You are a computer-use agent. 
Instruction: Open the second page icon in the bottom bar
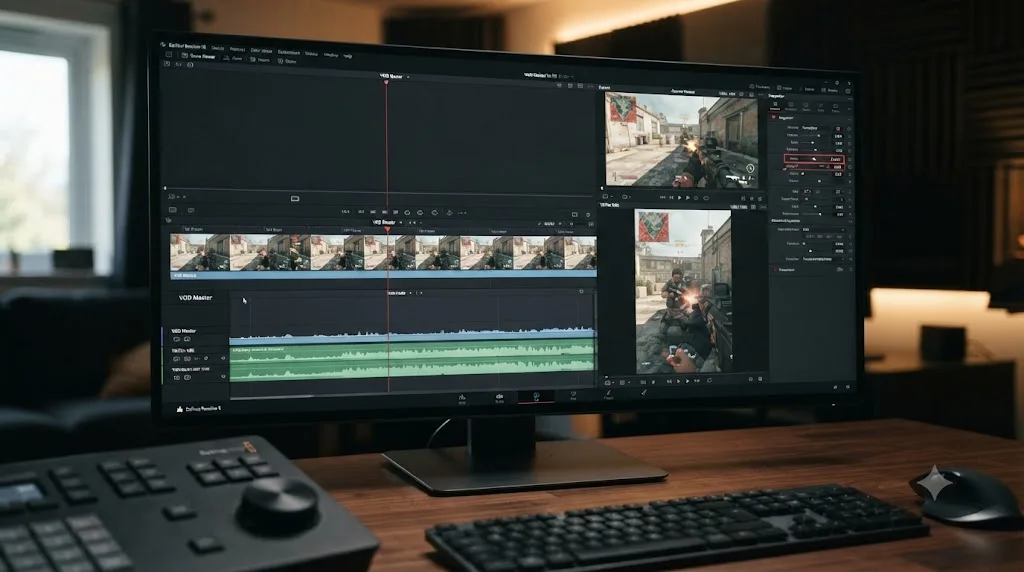tap(500, 397)
